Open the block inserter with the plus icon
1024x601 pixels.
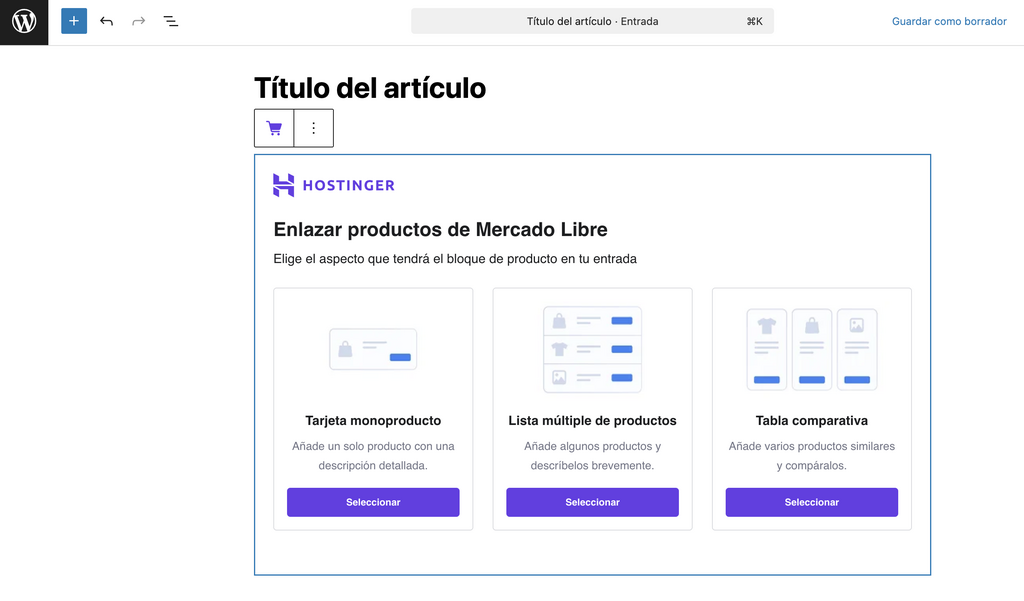[73, 21]
